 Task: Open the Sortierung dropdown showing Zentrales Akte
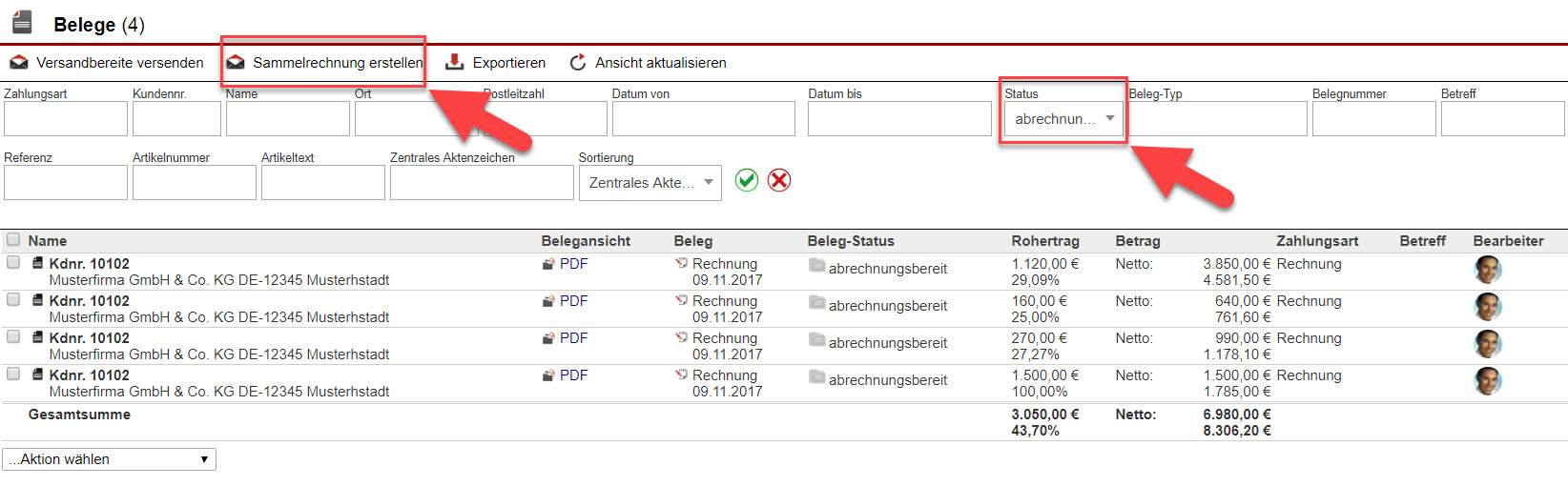pos(650,183)
